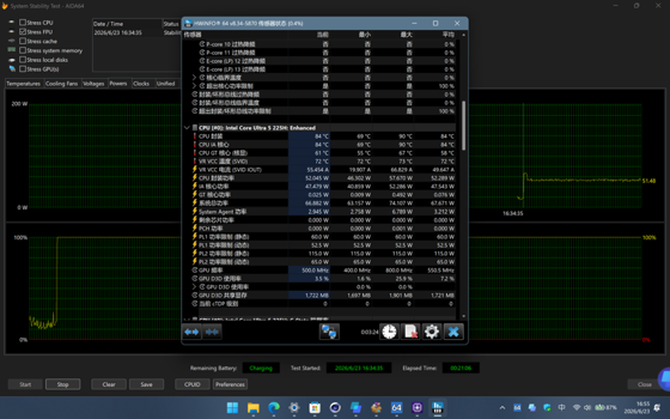670x419 pixels.
Task: Open Settings gear in taskbar
Action: pyautogui.click(x=294, y=408)
